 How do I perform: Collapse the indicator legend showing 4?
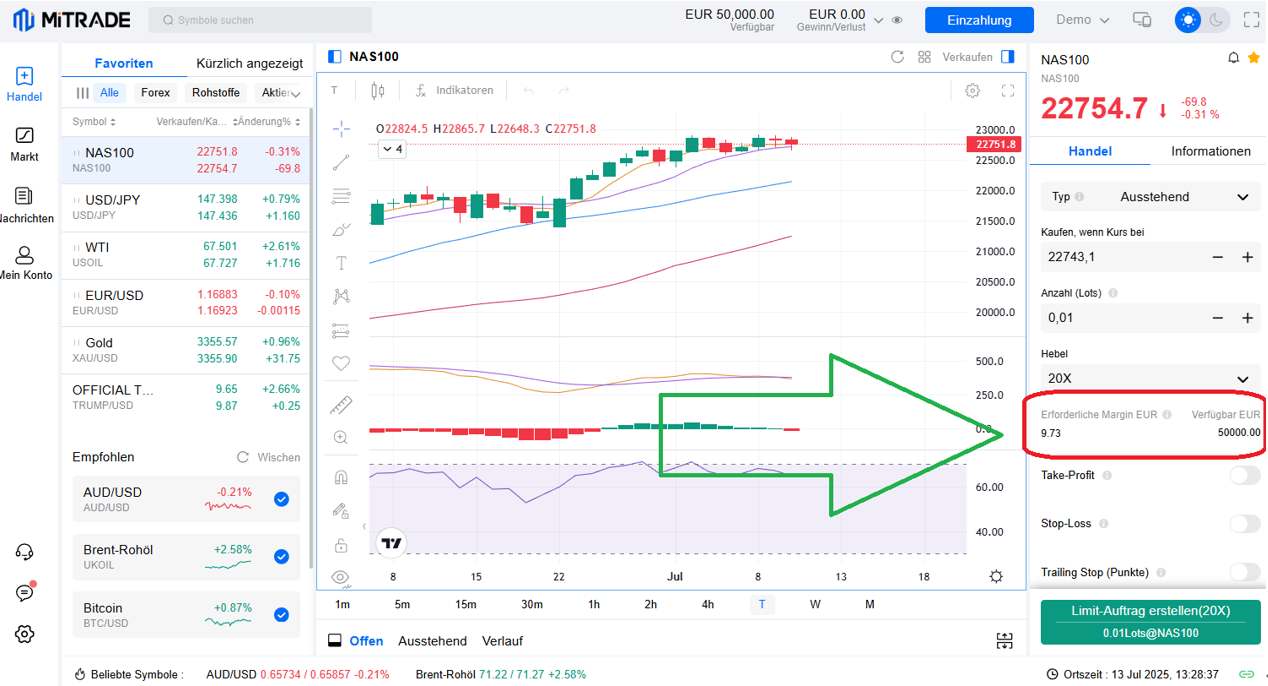click(391, 149)
